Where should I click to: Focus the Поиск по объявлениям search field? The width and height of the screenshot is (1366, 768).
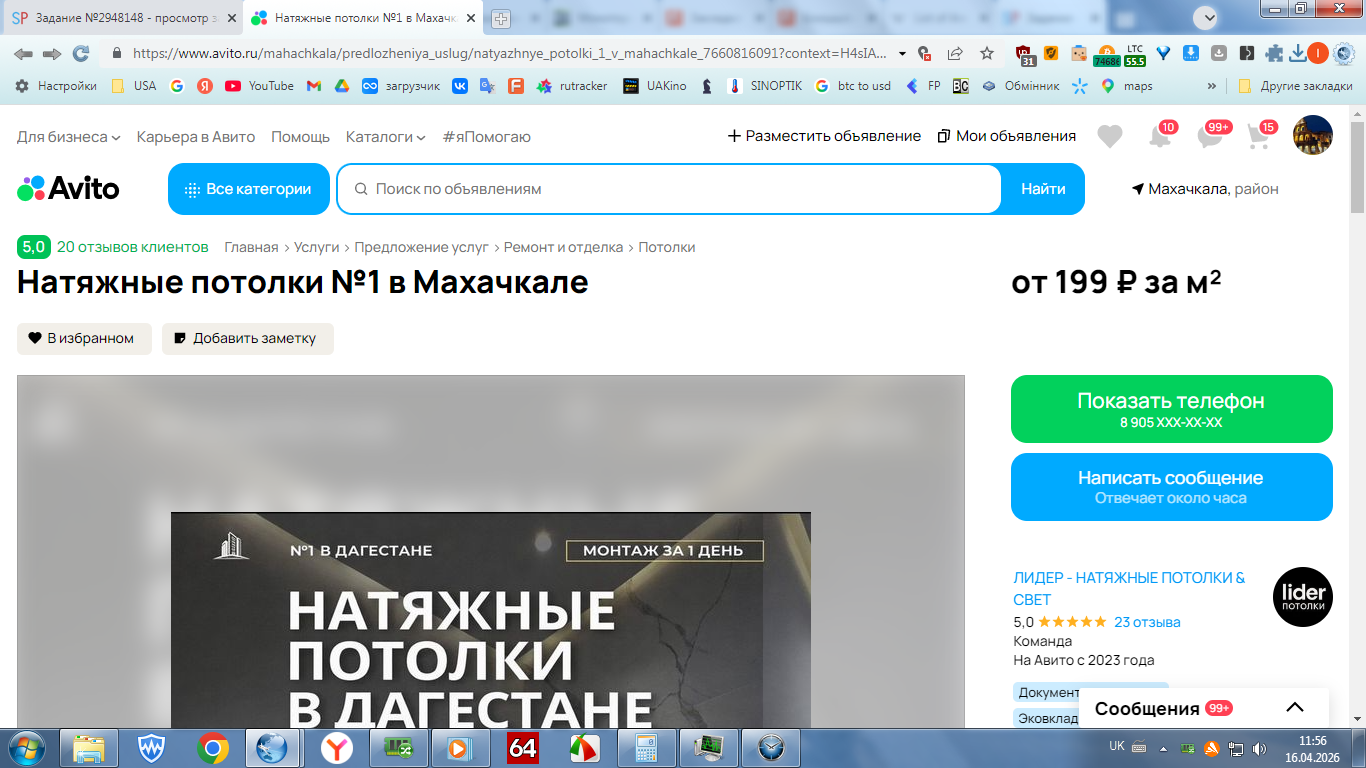669,189
